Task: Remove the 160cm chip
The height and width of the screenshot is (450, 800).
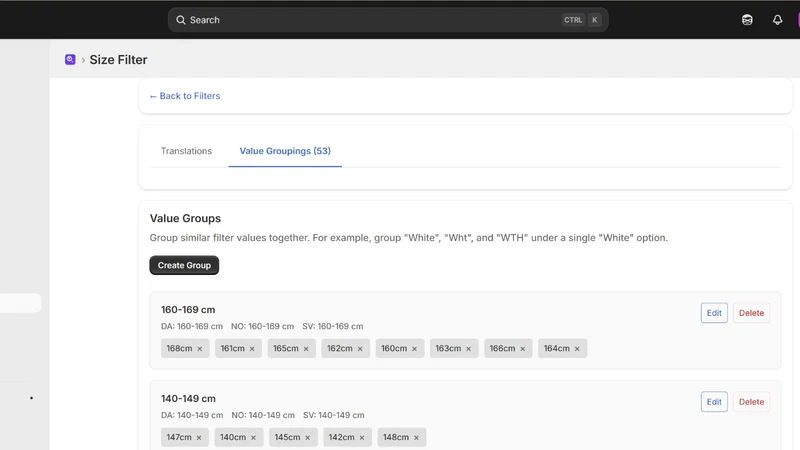Action: pyautogui.click(x=414, y=349)
